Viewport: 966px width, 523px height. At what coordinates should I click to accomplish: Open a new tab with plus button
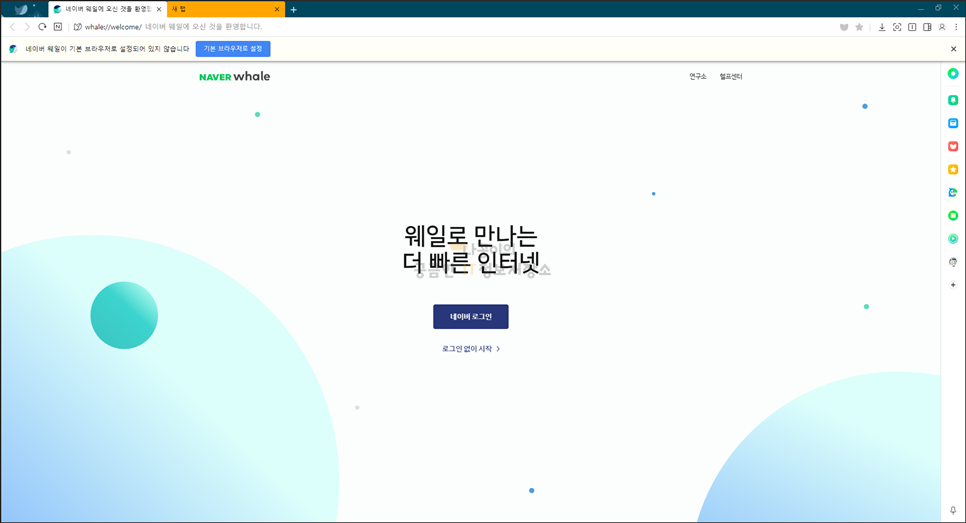293,9
